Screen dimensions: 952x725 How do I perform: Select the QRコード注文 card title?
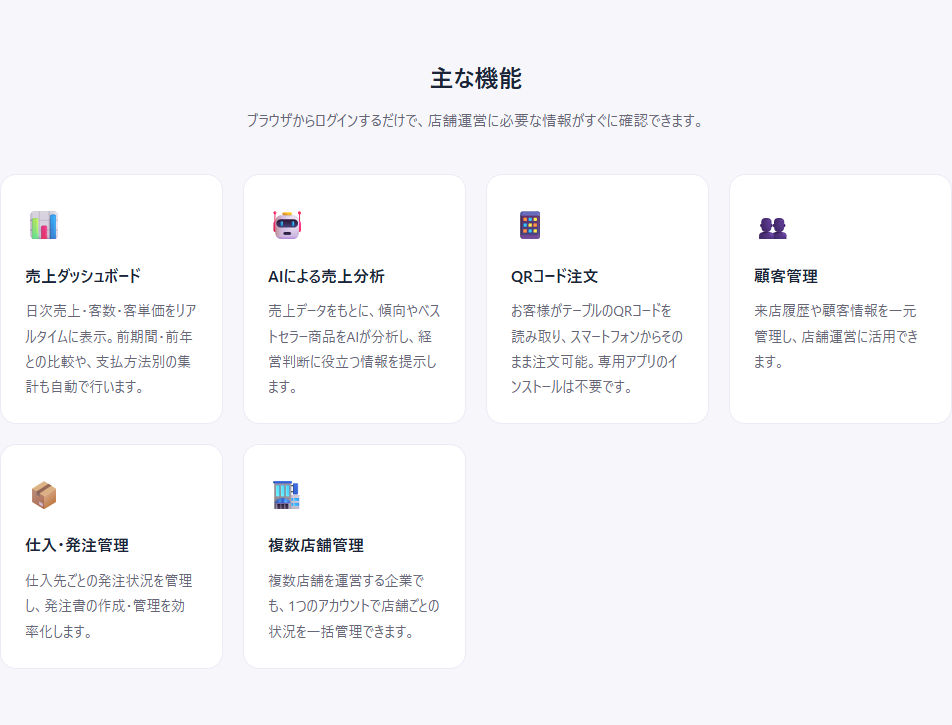[x=554, y=276]
